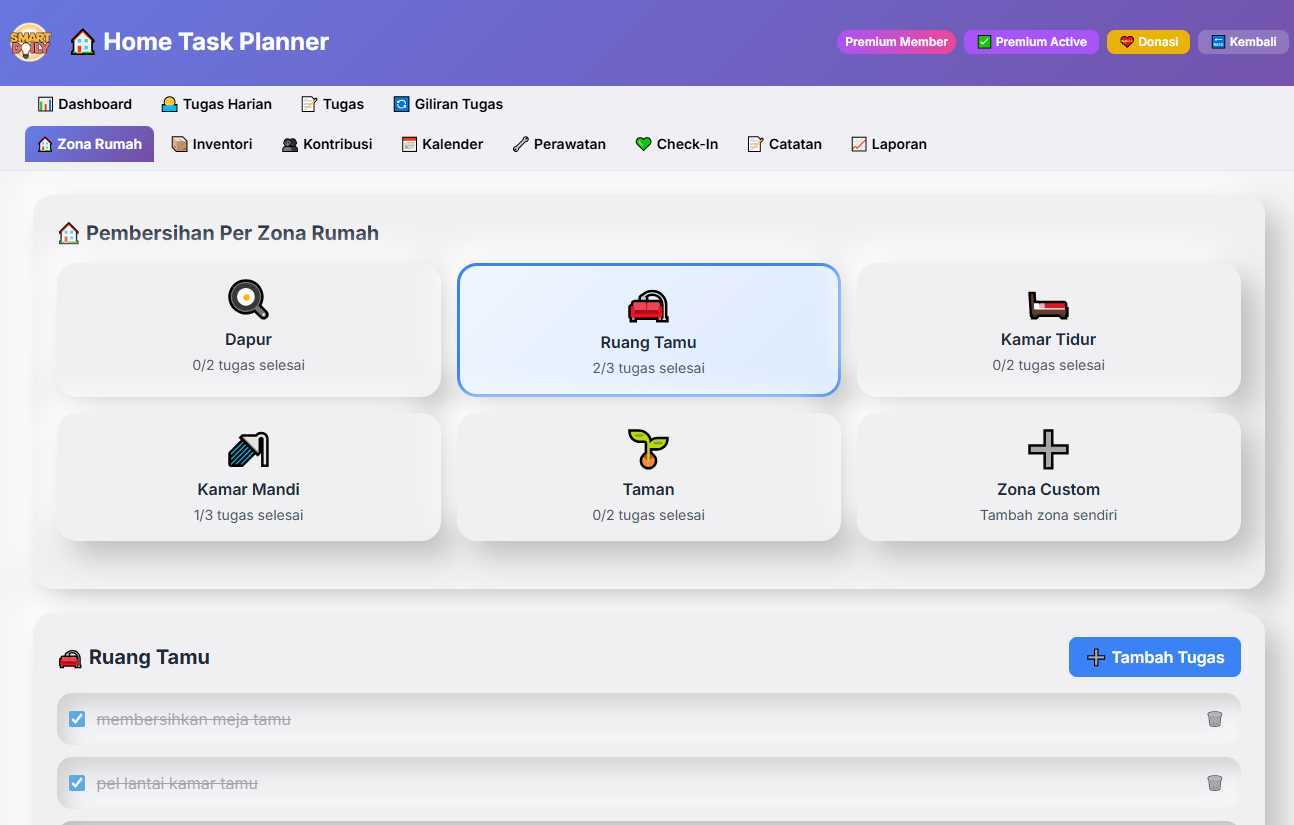Click the Zona Custom plus icon
Image resolution: width=1294 pixels, height=825 pixels.
click(x=1048, y=450)
